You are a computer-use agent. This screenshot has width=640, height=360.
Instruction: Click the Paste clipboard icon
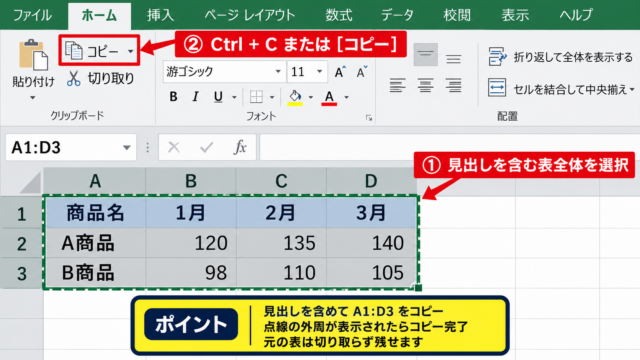(x=34, y=55)
